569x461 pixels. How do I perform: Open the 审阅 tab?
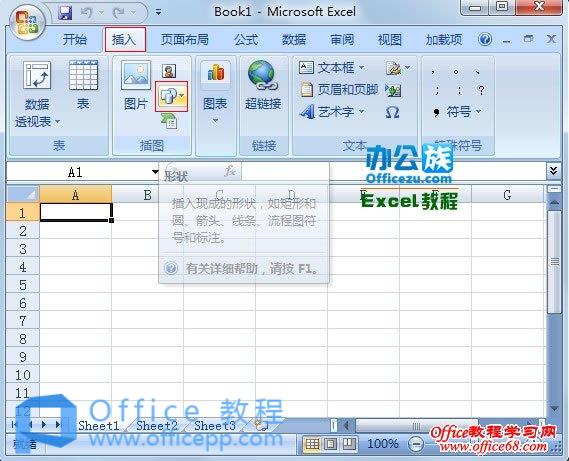[342, 39]
